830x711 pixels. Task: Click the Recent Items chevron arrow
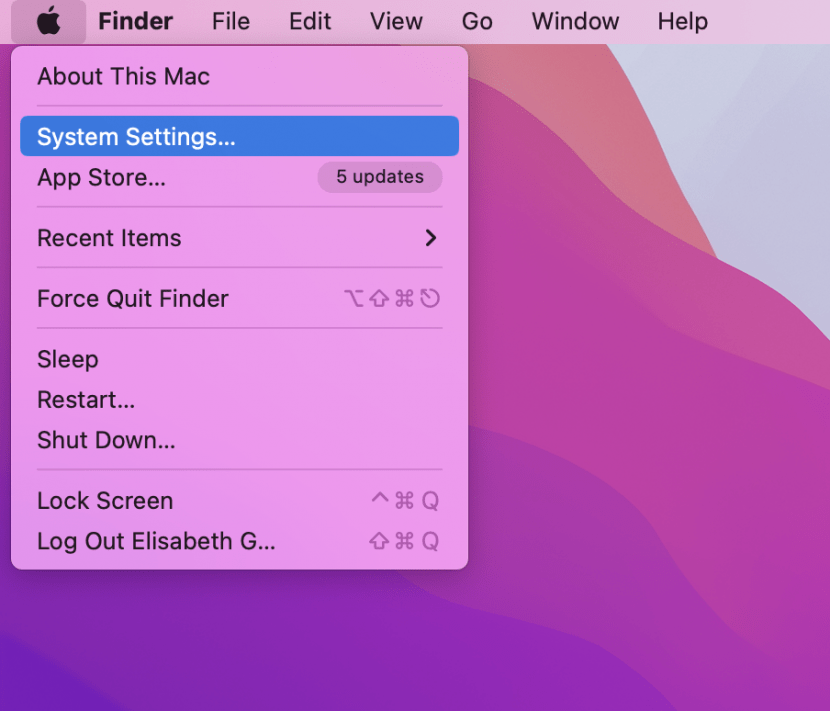click(431, 238)
